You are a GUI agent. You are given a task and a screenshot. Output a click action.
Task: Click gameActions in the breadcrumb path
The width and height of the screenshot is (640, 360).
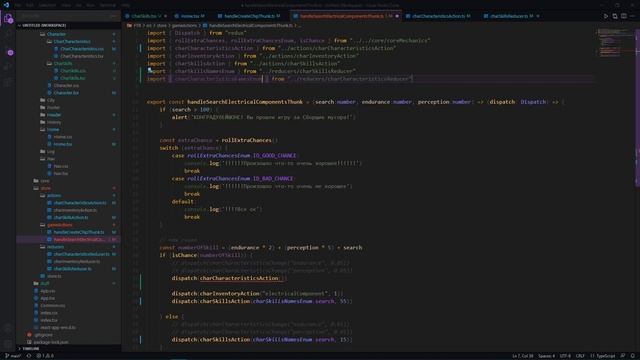click(x=184, y=26)
